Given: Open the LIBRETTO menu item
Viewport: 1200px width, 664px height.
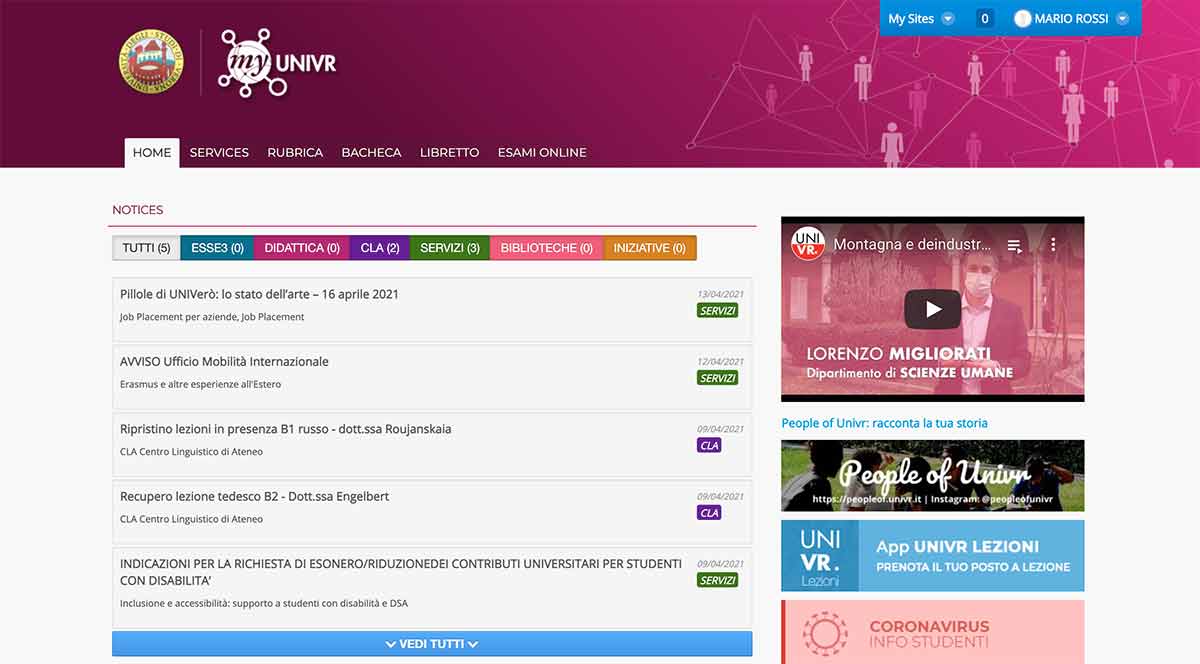Looking at the screenshot, I should pyautogui.click(x=449, y=153).
